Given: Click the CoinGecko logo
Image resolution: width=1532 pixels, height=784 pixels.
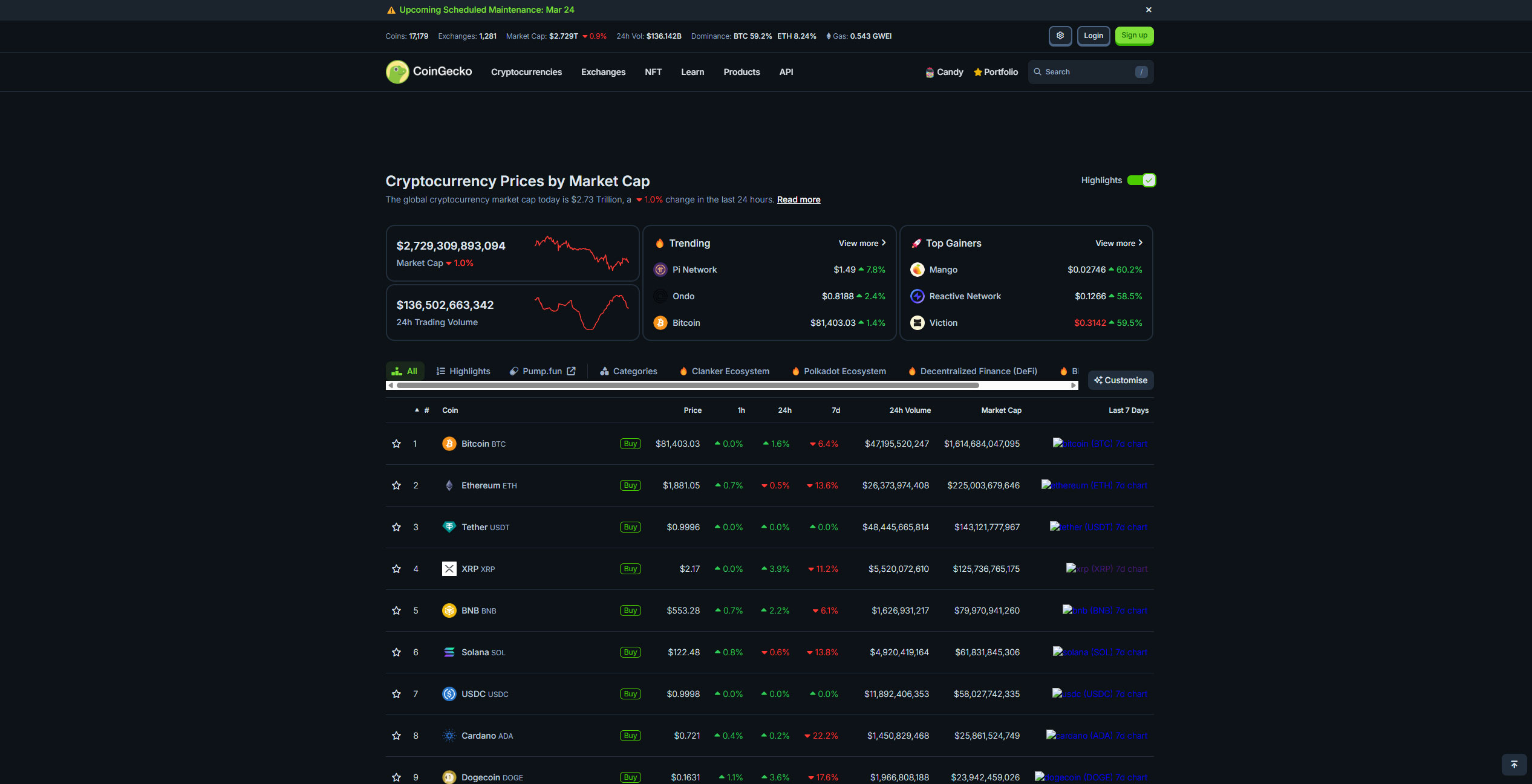Looking at the screenshot, I should tap(429, 72).
